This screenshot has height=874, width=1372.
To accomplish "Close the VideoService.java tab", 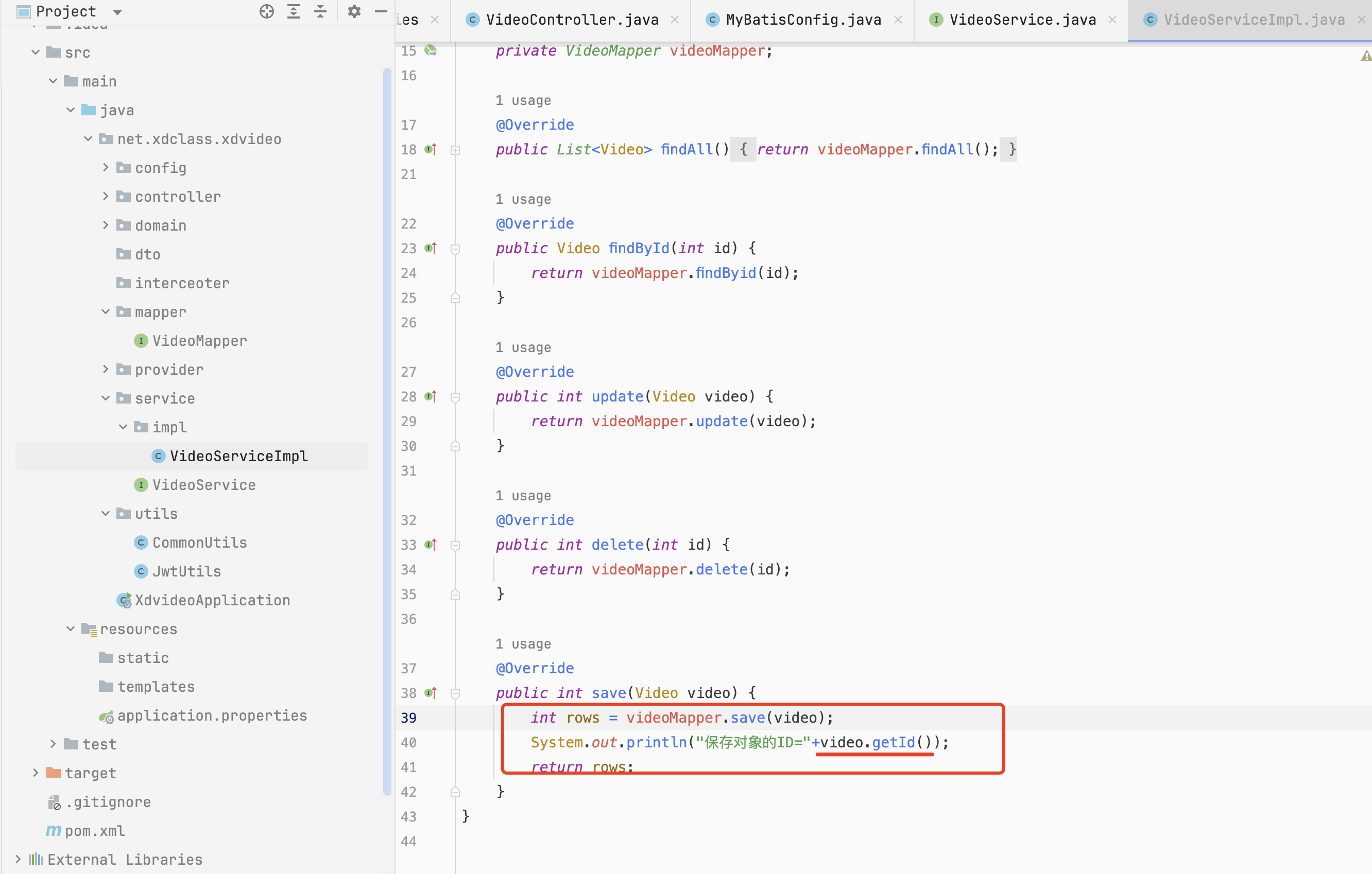I will pyautogui.click(x=1112, y=20).
